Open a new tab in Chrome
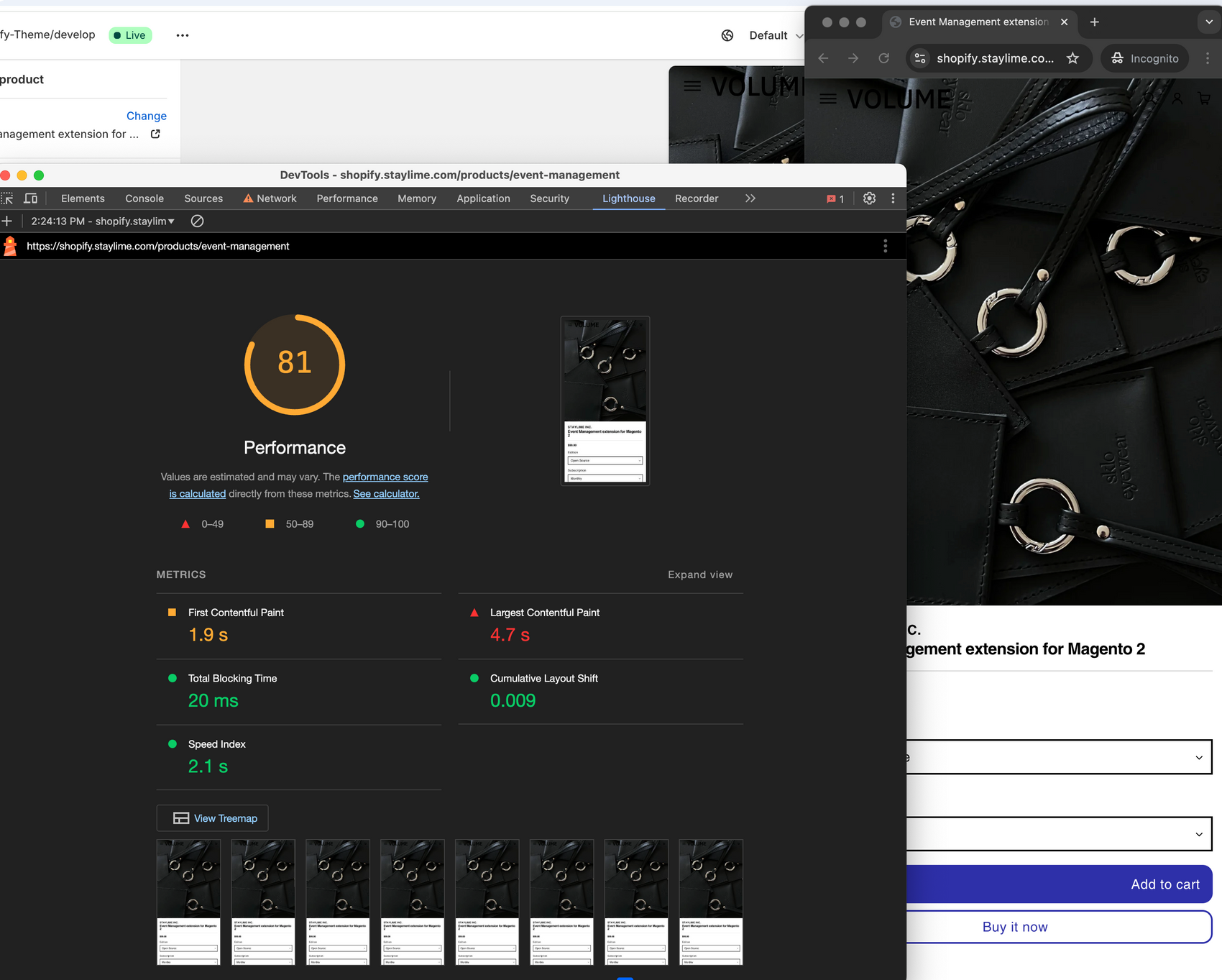The height and width of the screenshot is (980, 1222). 1094,22
